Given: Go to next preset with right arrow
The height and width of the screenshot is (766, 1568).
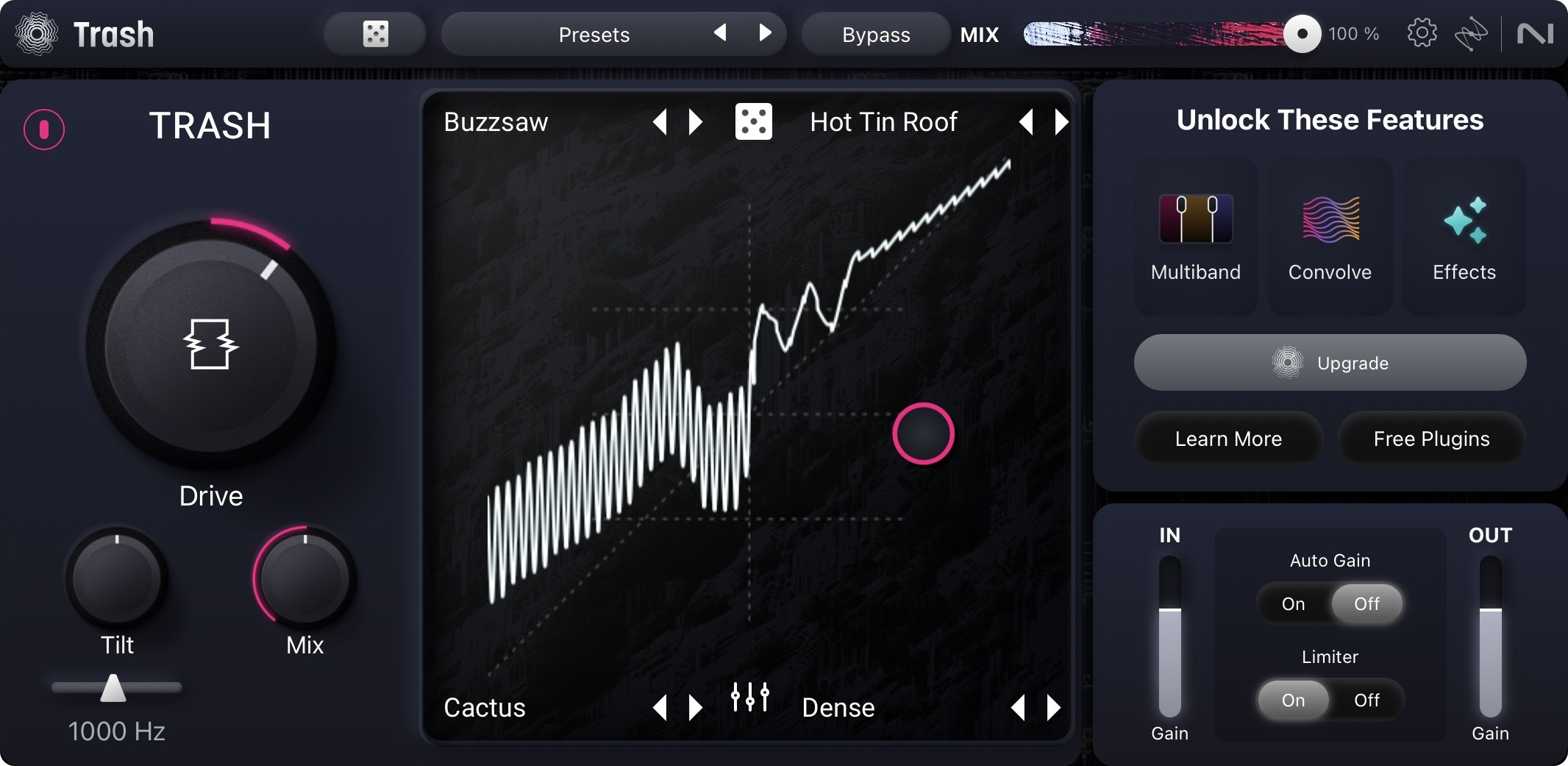Looking at the screenshot, I should coord(765,33).
